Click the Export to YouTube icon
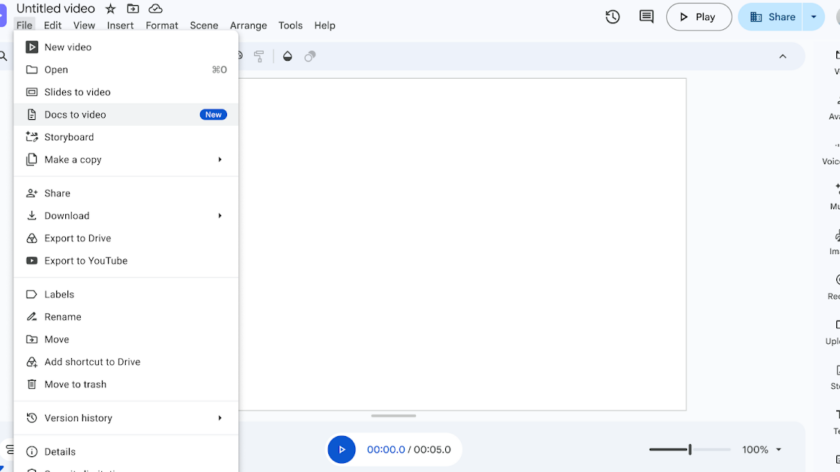The height and width of the screenshot is (472, 840). tap(32, 261)
